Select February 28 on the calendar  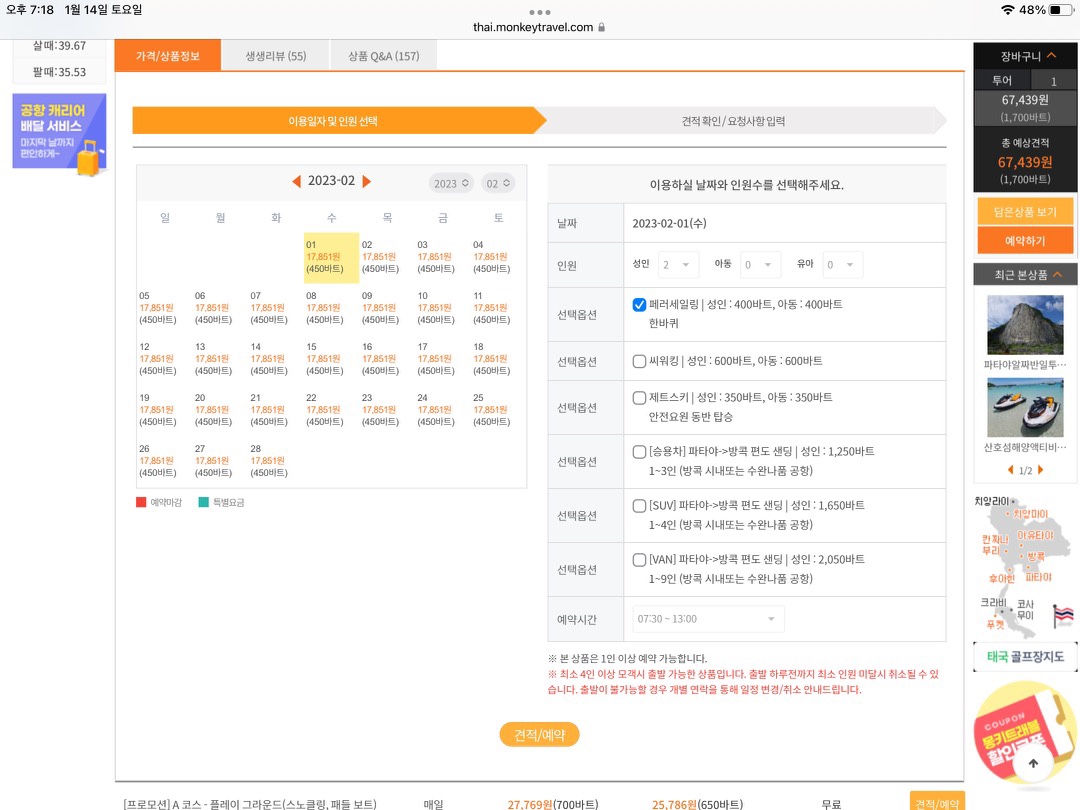pyautogui.click(x=276, y=461)
